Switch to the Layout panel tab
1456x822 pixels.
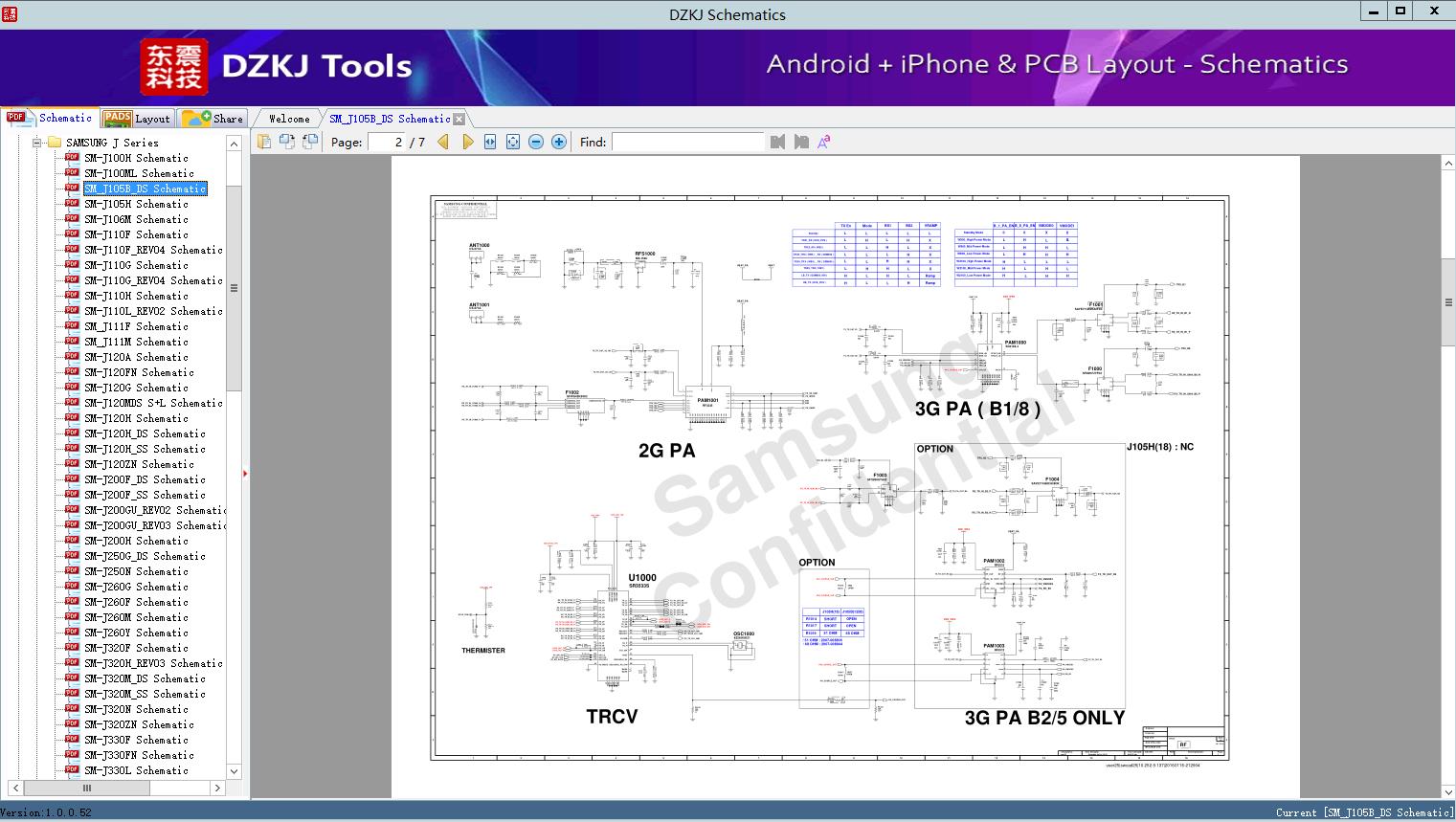(x=137, y=119)
